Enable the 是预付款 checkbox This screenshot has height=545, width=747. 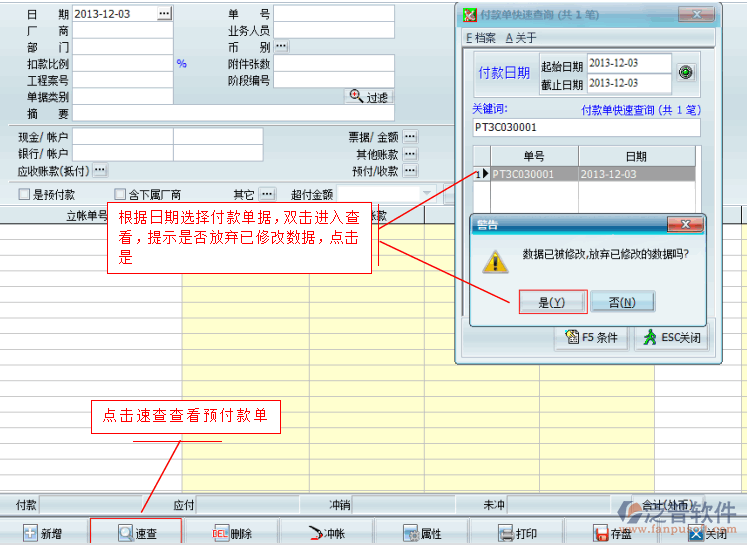(x=25, y=195)
